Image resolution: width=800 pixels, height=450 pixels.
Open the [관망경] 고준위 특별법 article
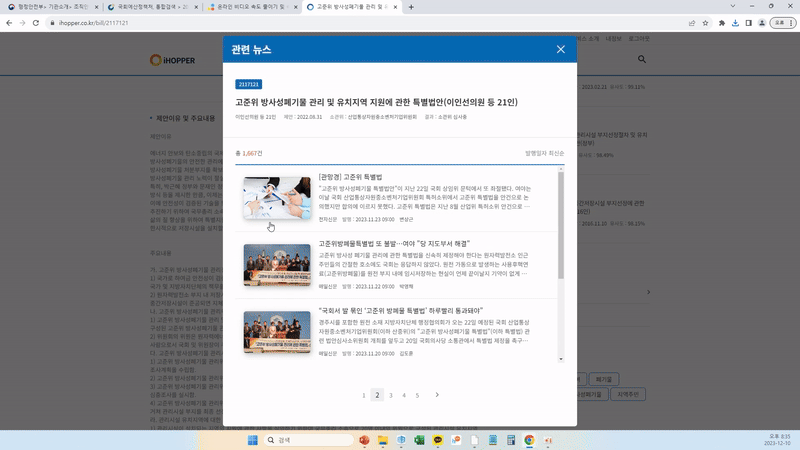[350, 177]
